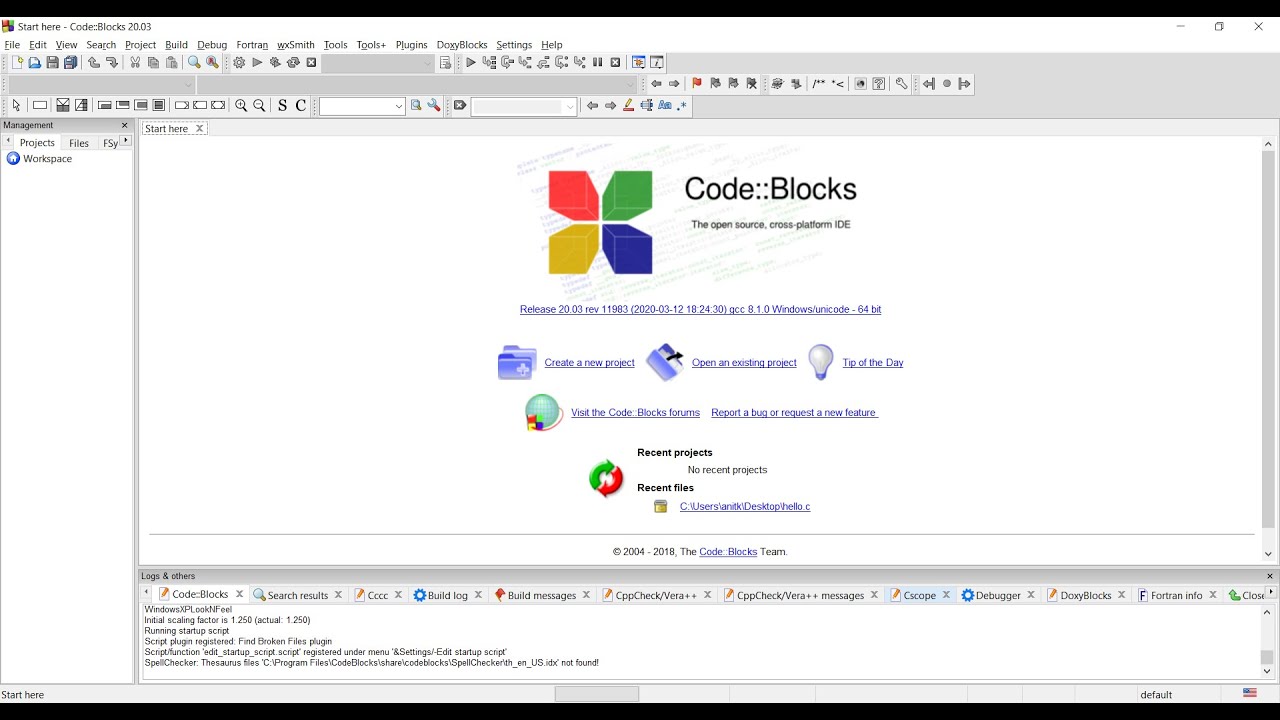Image resolution: width=1280 pixels, height=720 pixels.
Task: Click the Build and run icon
Action: 275,63
